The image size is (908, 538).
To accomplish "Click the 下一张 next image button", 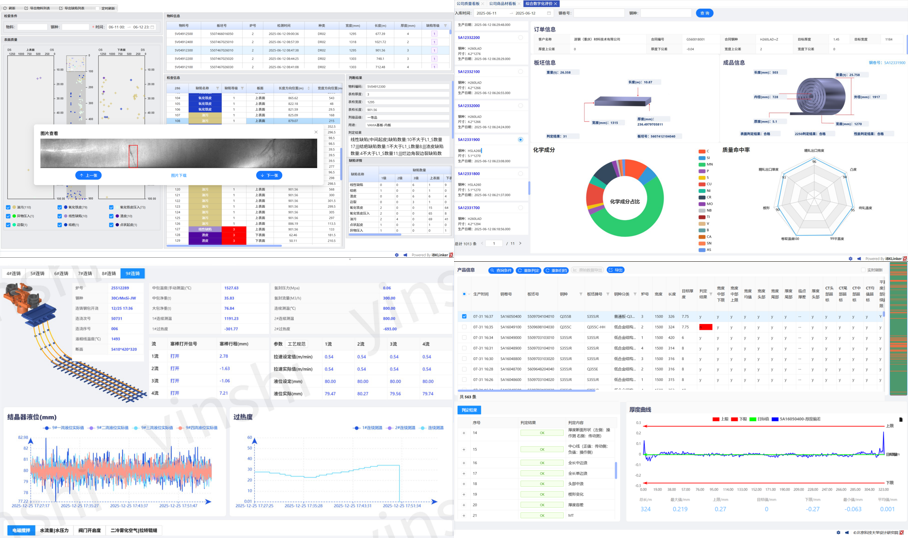I will point(269,175).
